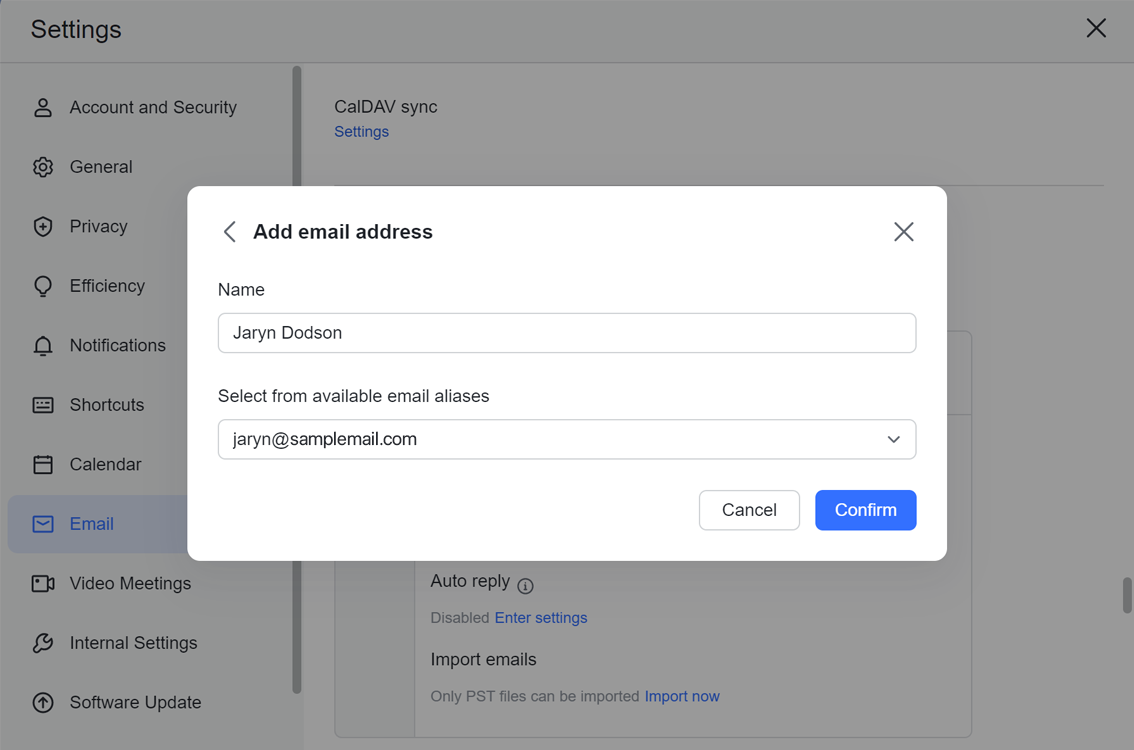Click the back arrow in Add email address dialog

[230, 232]
